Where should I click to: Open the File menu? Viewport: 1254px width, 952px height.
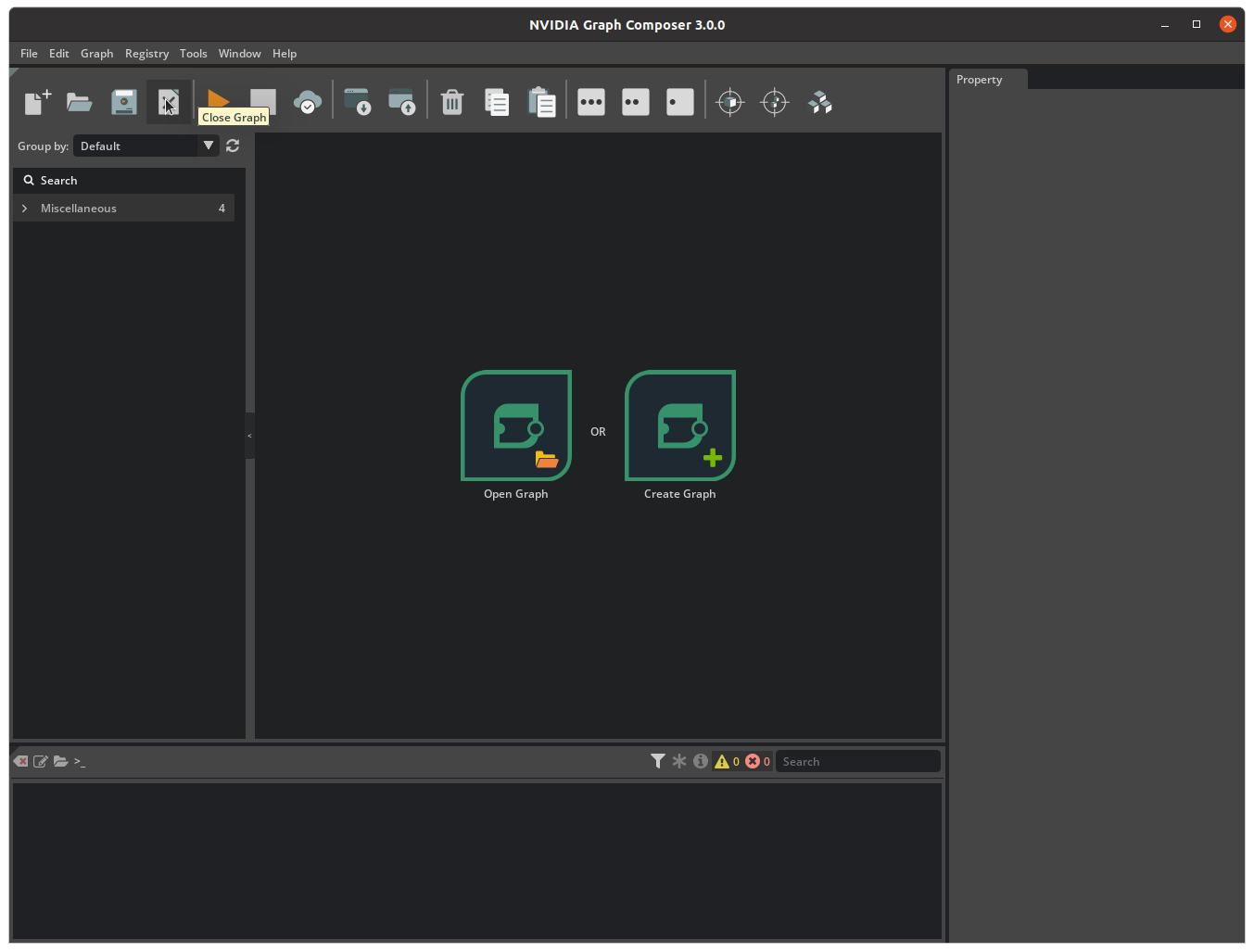[29, 54]
